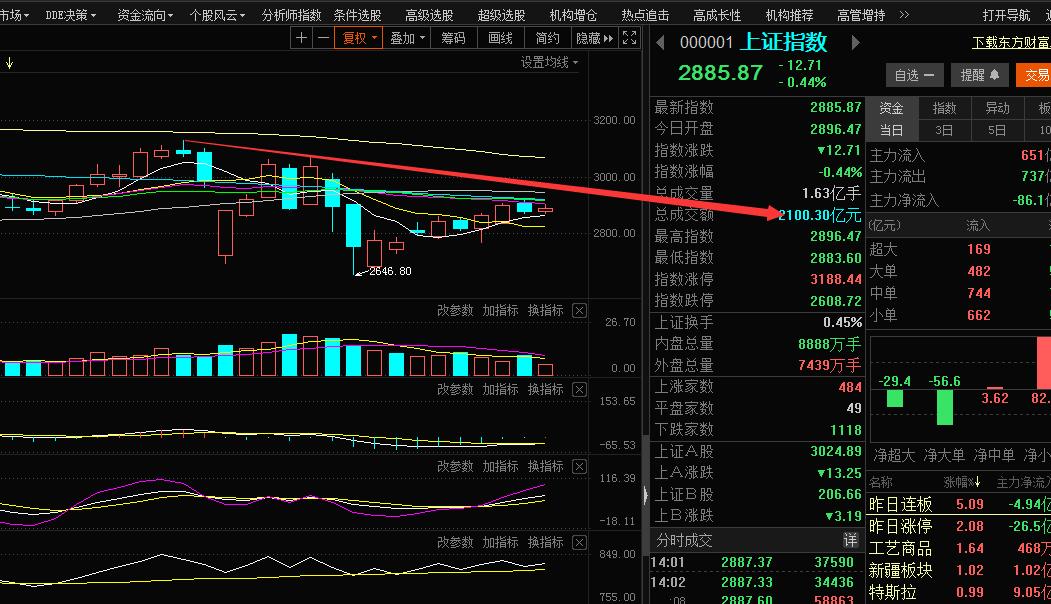This screenshot has width=1051, height=604.
Task: Open 分析师指数 menu
Action: pyautogui.click(x=291, y=15)
